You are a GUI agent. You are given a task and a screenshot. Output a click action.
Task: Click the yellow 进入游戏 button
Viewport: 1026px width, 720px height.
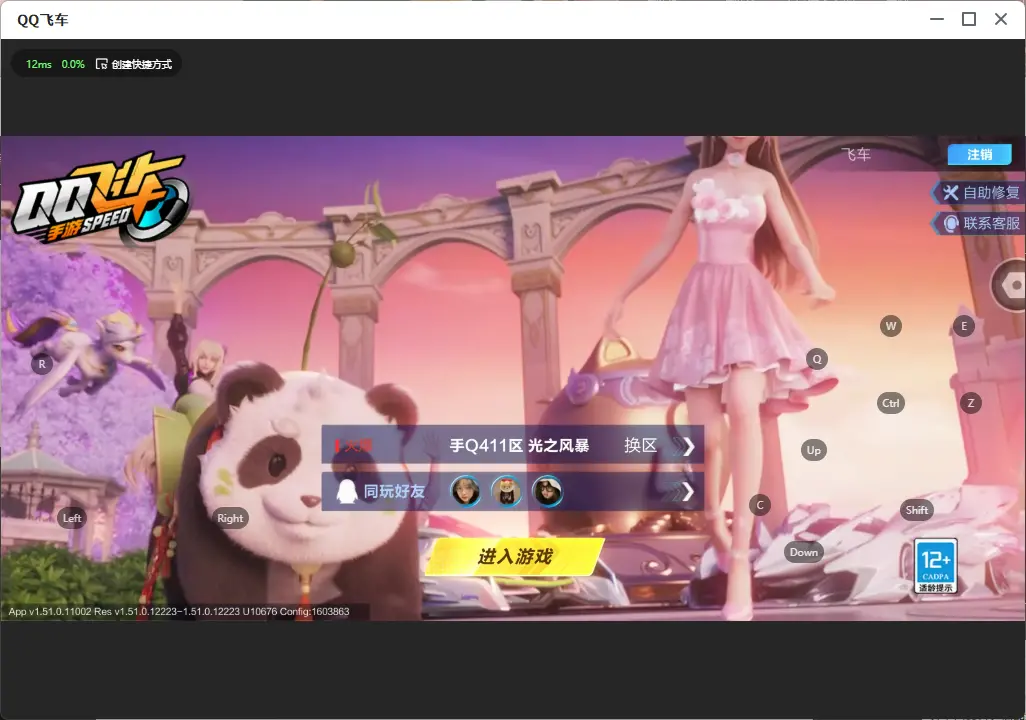[514, 556]
